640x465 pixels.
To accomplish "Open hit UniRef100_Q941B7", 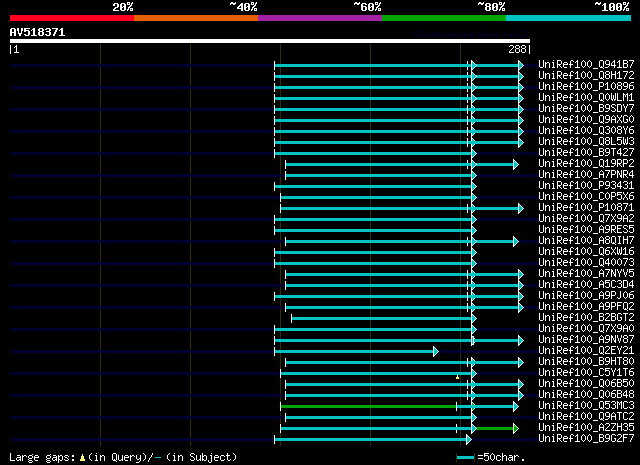I will tap(586, 65).
